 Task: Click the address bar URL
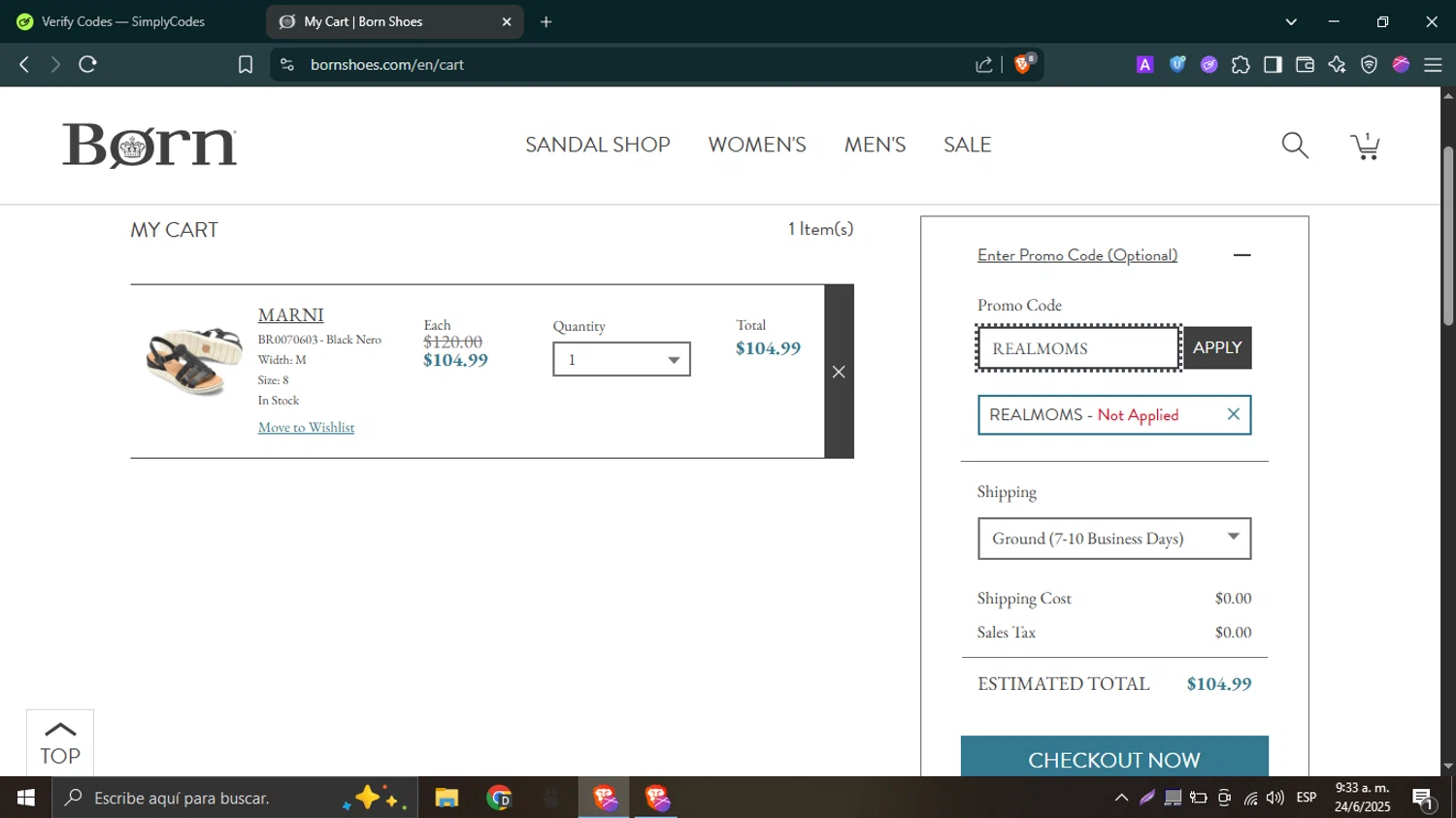click(387, 64)
